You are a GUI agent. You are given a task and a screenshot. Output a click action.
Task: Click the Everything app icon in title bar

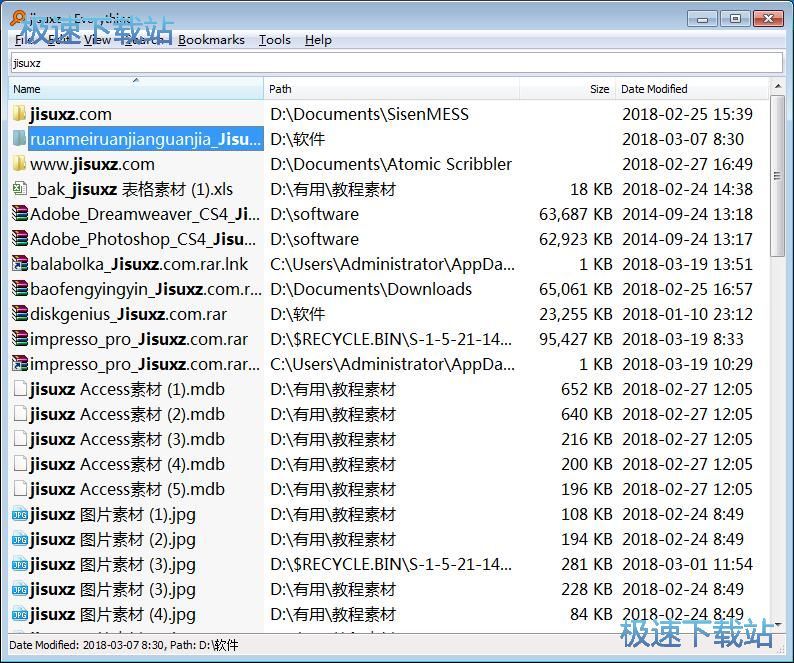pos(16,17)
